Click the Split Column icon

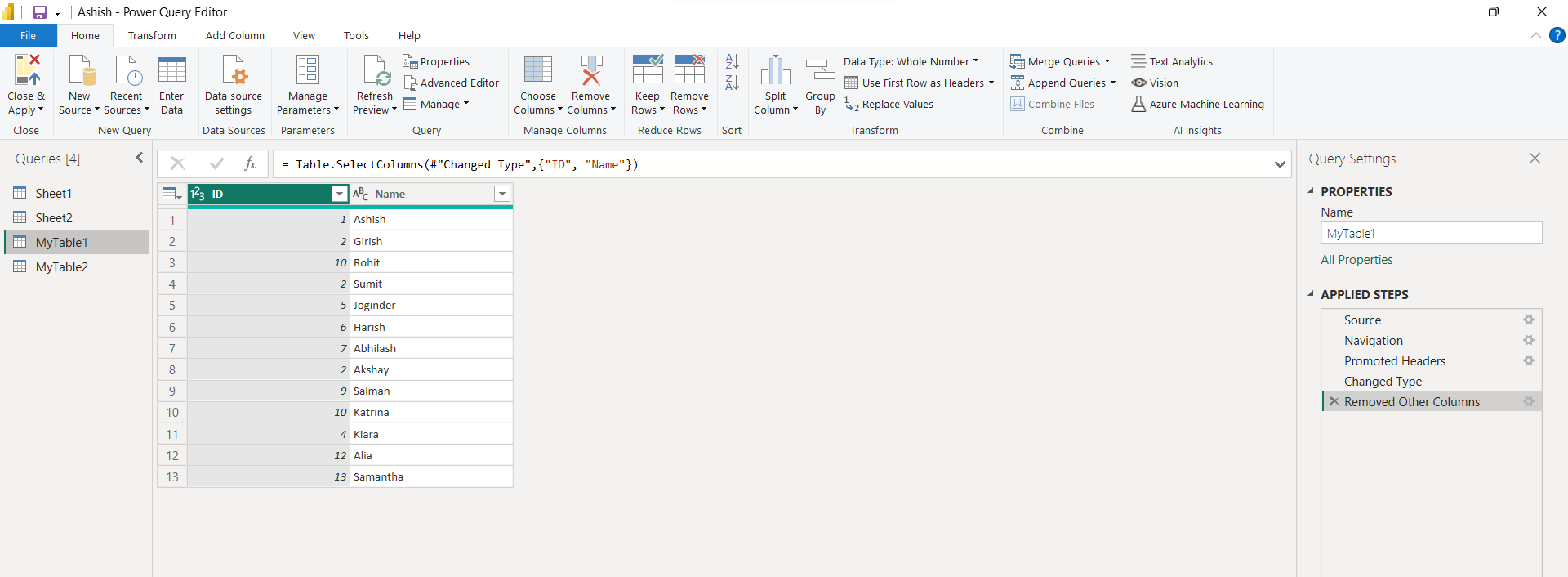[775, 71]
